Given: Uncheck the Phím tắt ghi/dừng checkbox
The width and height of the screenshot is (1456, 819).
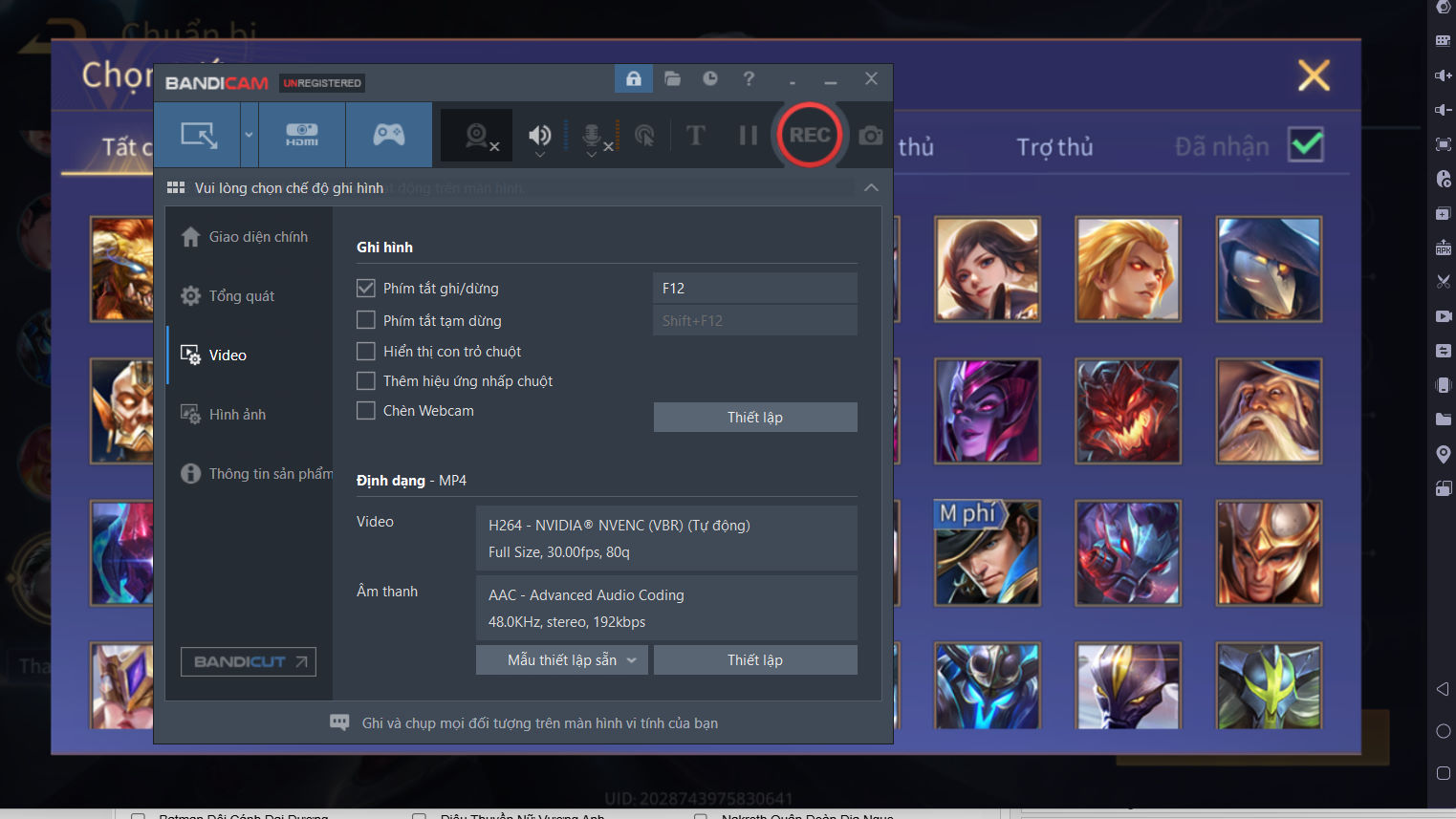Looking at the screenshot, I should tap(365, 288).
